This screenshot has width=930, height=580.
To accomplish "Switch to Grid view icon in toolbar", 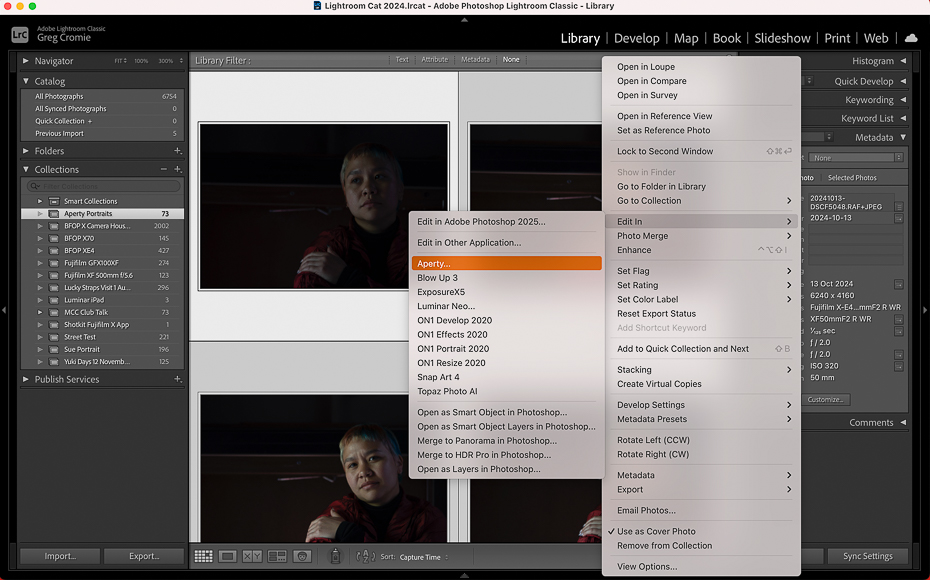I will pyautogui.click(x=203, y=556).
